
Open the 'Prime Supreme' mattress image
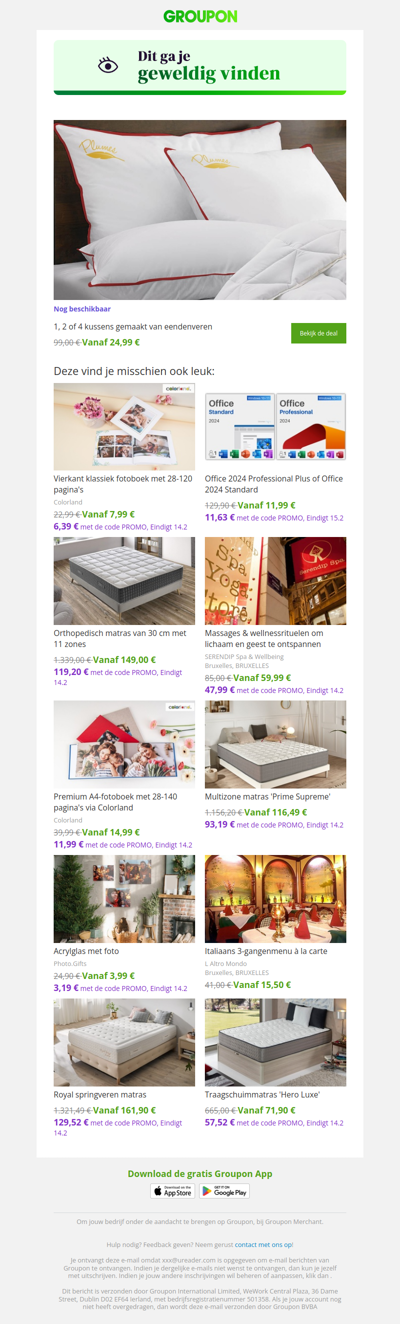tap(276, 744)
